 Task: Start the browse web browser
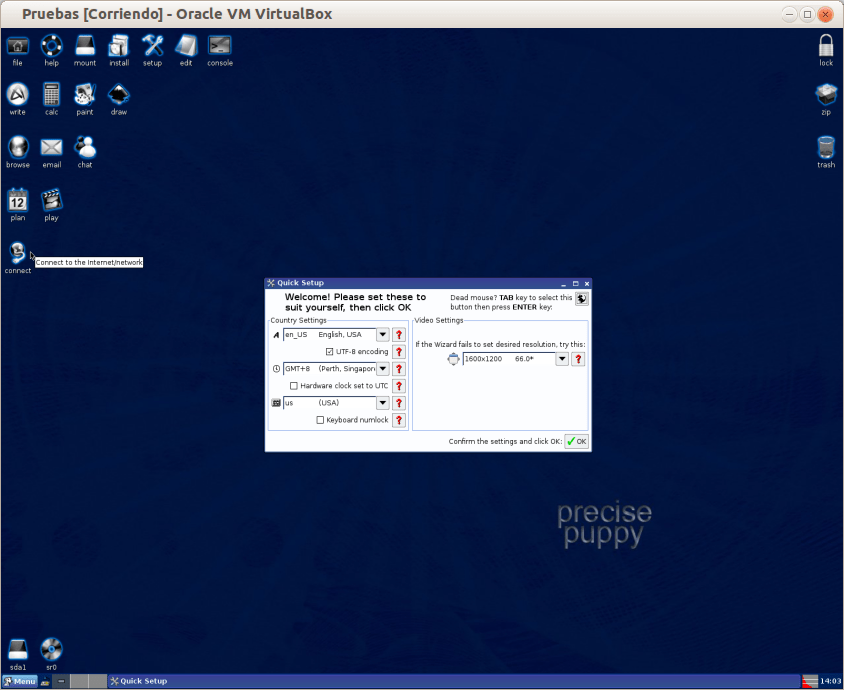17,147
